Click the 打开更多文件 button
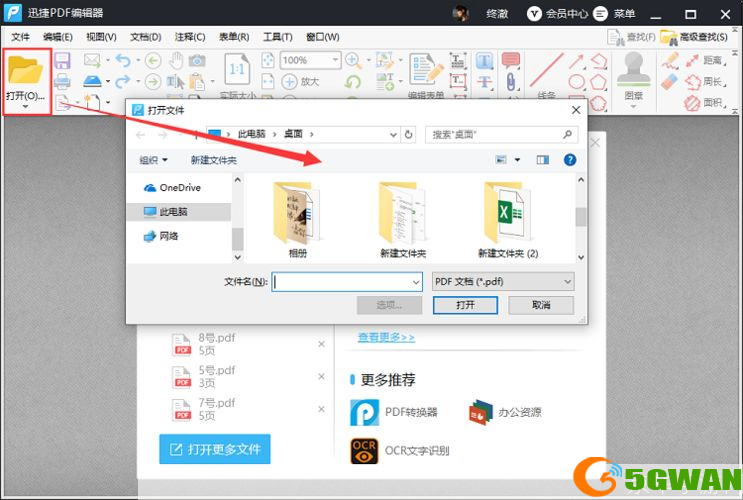The image size is (743, 500). [x=215, y=449]
